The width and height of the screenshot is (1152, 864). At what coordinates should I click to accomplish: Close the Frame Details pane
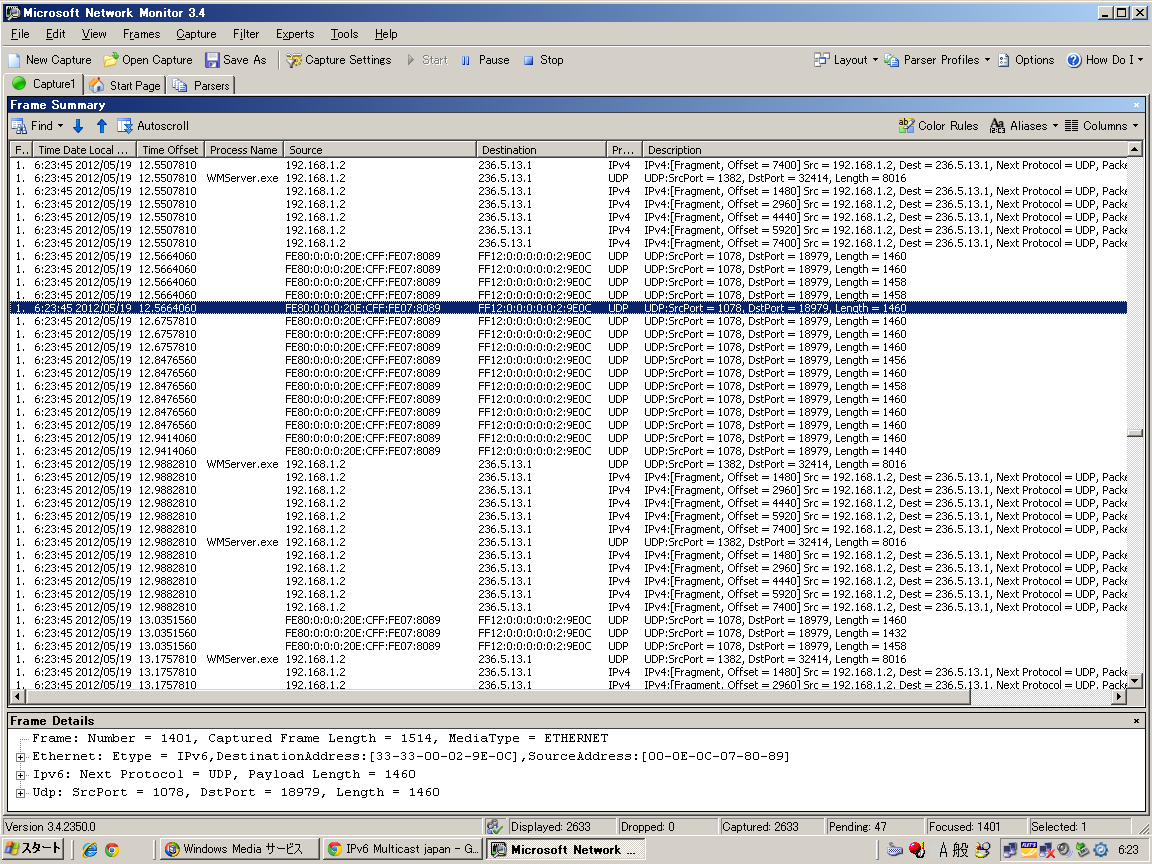(1137, 721)
